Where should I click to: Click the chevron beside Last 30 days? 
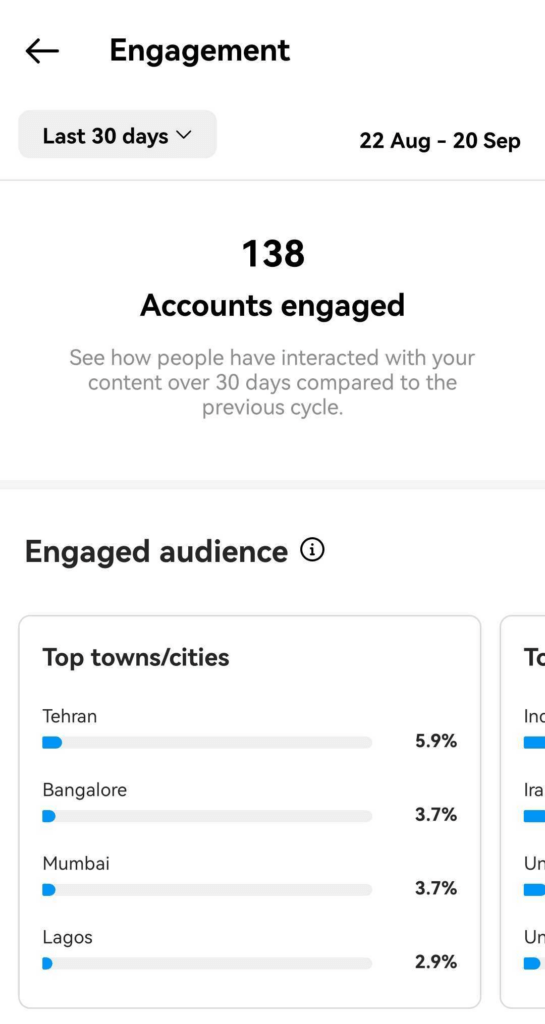point(183,135)
